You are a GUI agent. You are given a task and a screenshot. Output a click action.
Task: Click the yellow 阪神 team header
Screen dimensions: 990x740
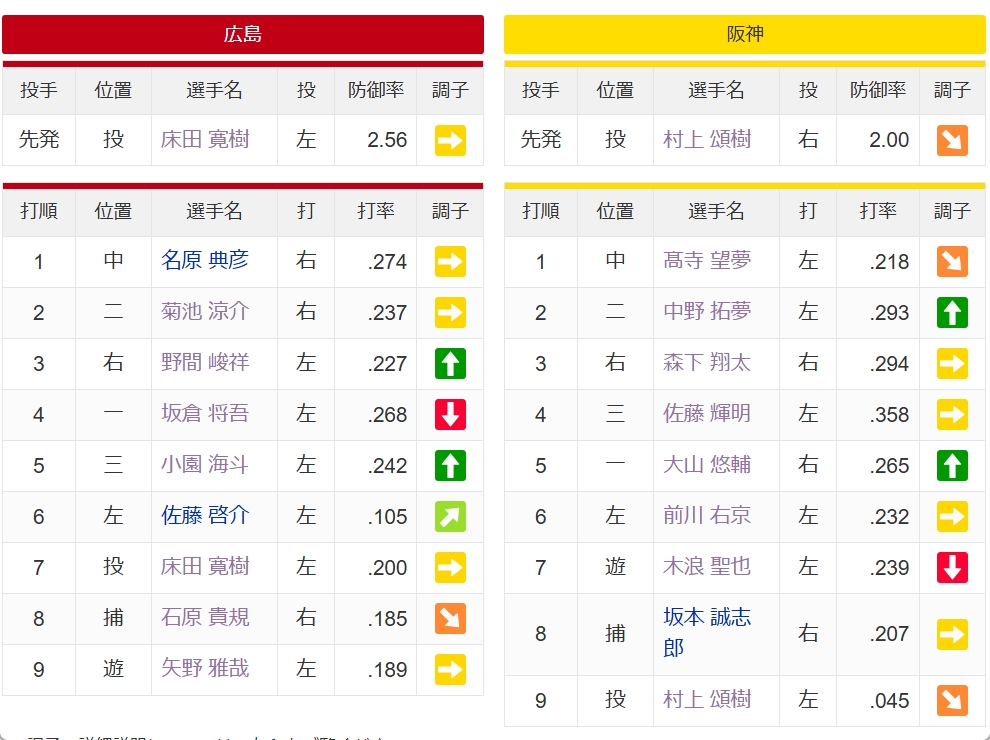[x=745, y=34]
